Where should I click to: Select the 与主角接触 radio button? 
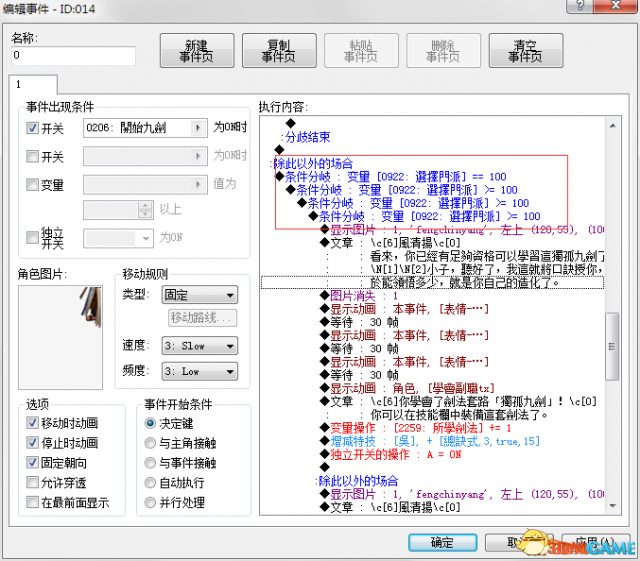(150, 443)
